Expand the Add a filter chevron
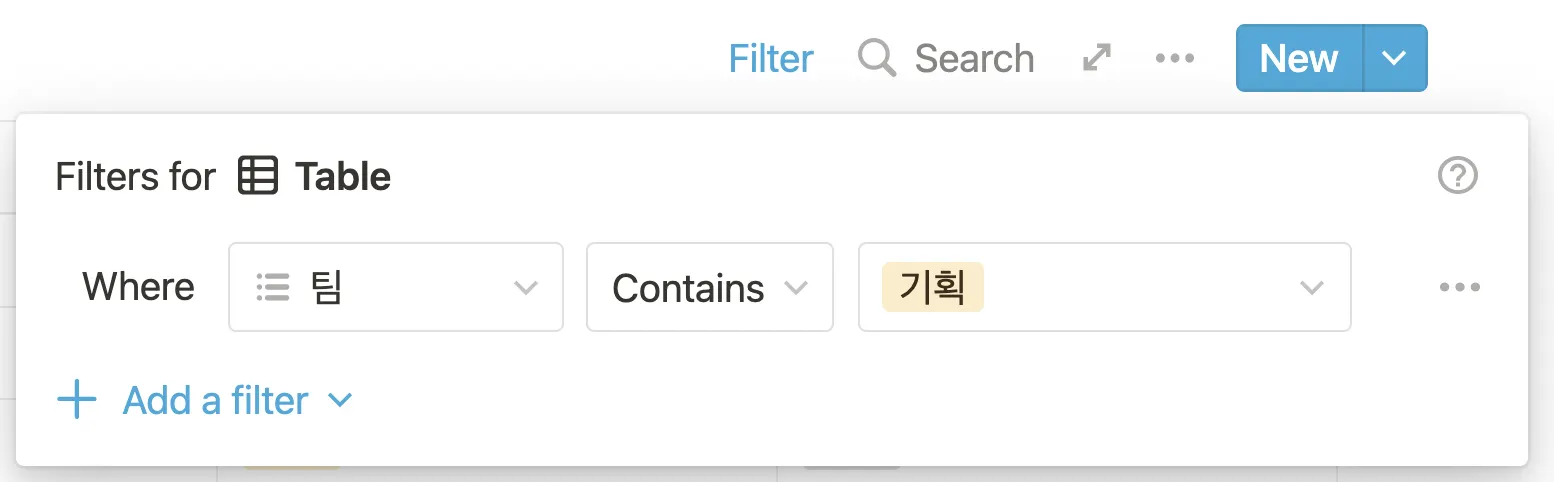1554x482 pixels. tap(340, 401)
